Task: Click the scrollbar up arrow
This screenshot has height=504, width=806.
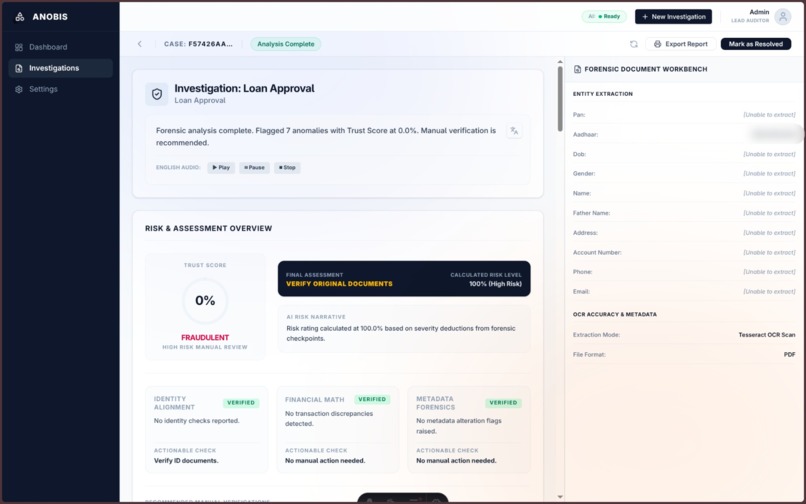Action: pyautogui.click(x=560, y=62)
